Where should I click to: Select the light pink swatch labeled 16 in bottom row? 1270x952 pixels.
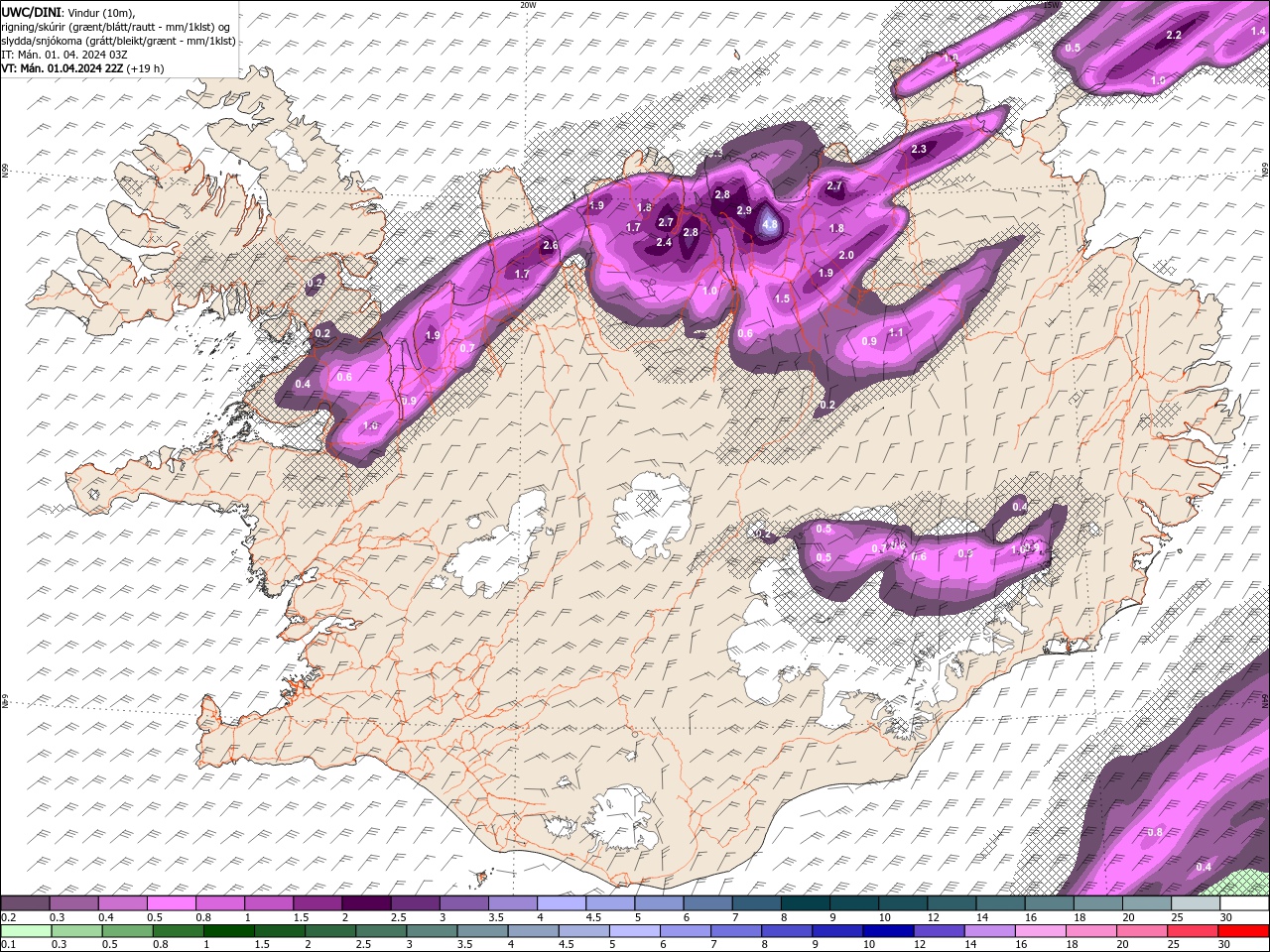1041,931
